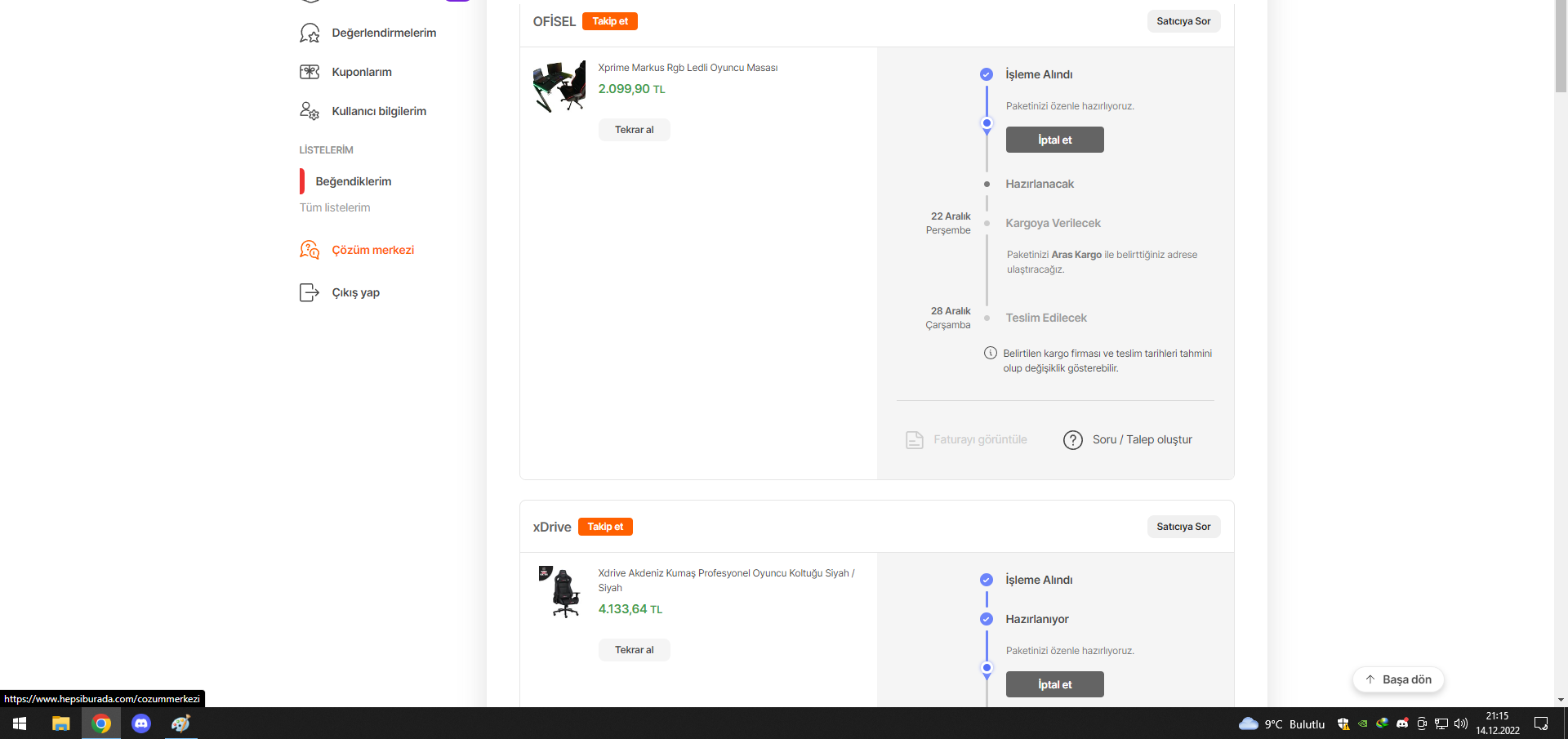This screenshot has width=1568, height=739.
Task: Click the Değerlendirmelerim star speech-bubble icon
Action: 310,33
